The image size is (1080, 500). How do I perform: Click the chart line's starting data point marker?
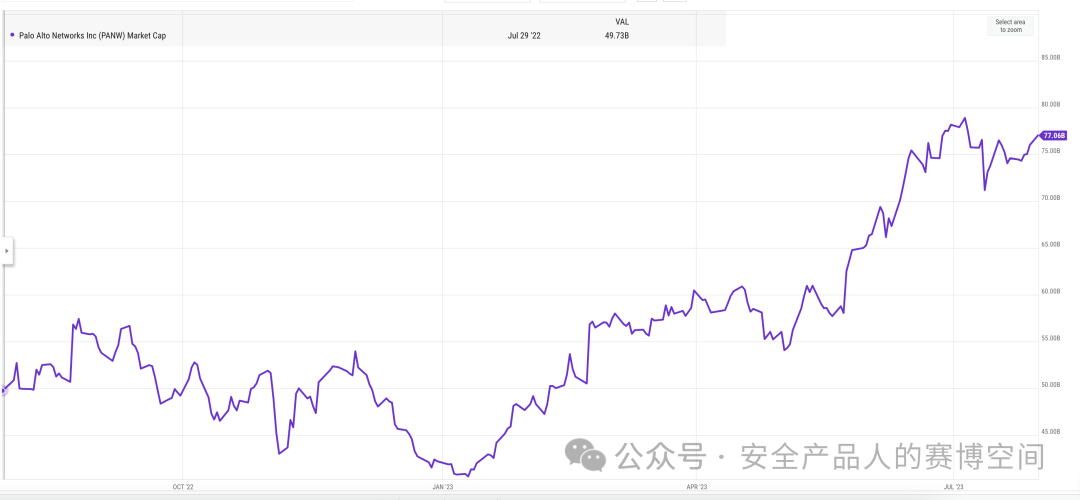[3, 390]
